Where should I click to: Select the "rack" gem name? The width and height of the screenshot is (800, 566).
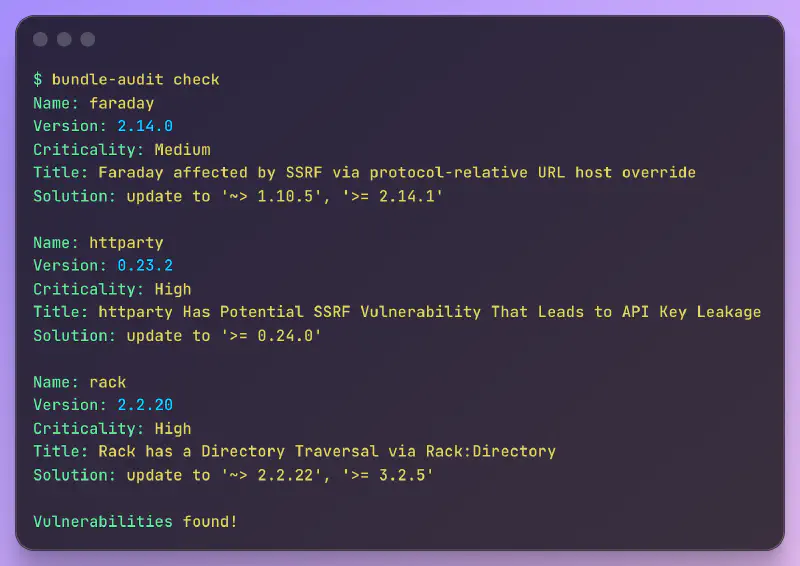[x=108, y=382]
